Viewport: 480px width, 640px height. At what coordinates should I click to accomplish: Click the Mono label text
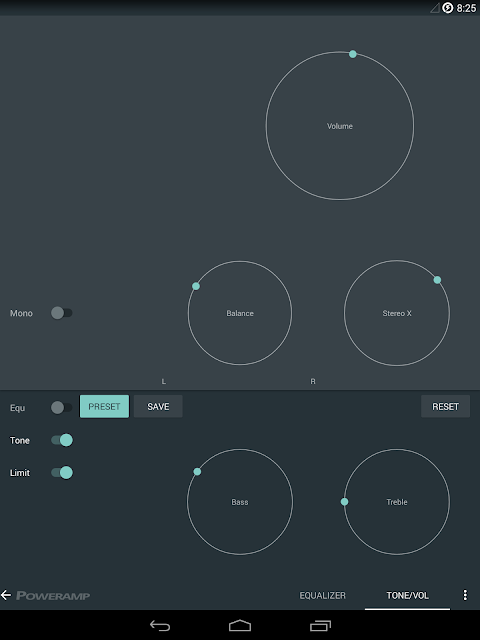click(x=21, y=313)
